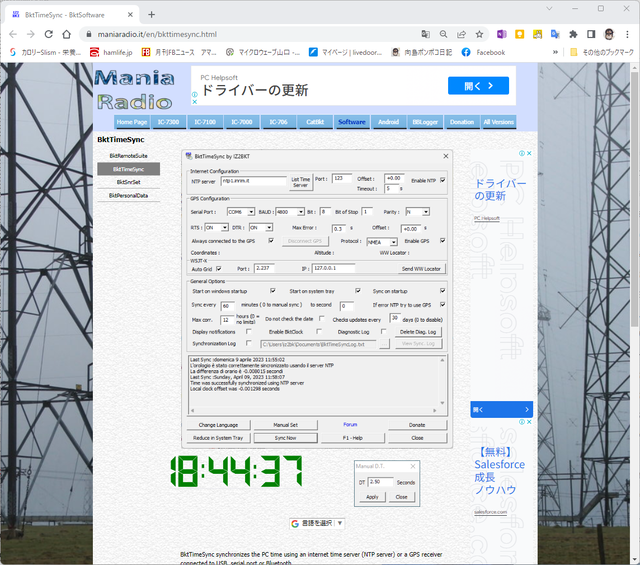Open the Parity dropdown

point(417,212)
